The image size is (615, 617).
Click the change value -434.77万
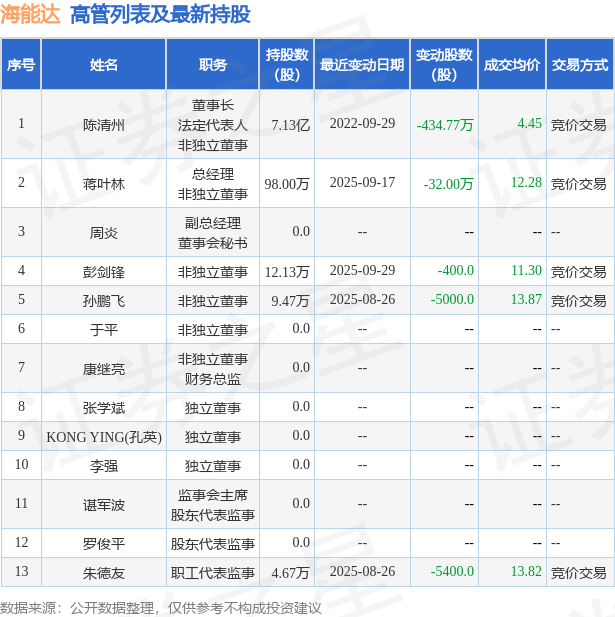click(445, 125)
